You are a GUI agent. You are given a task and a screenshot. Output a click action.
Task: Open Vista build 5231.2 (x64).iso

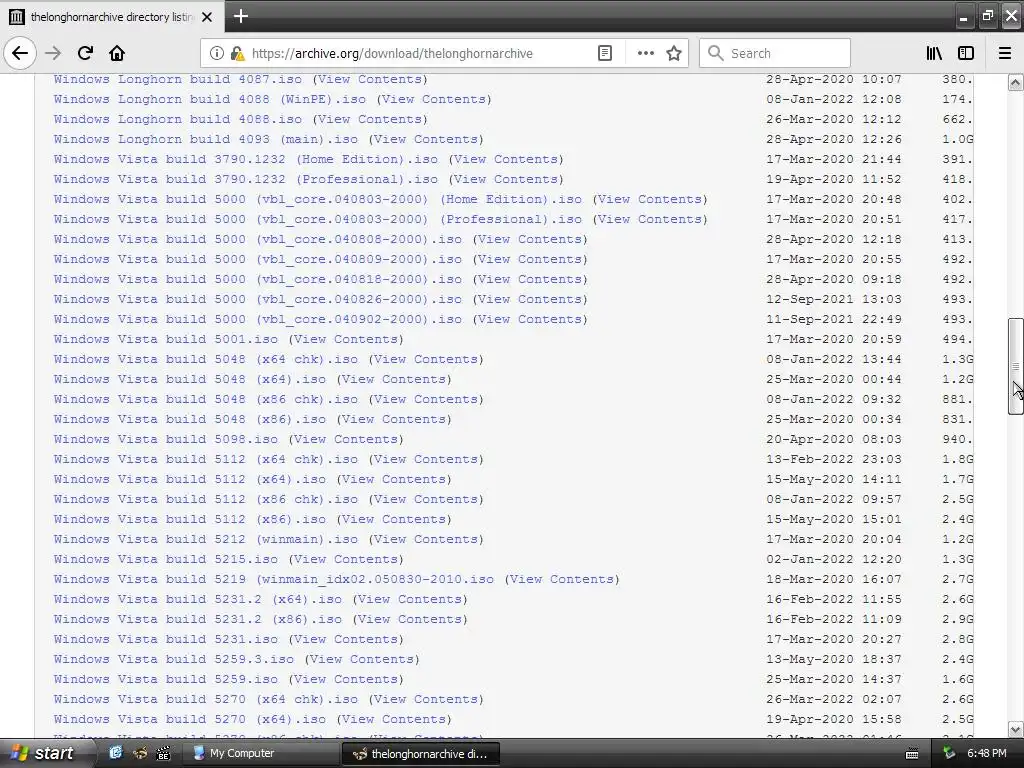(198, 599)
